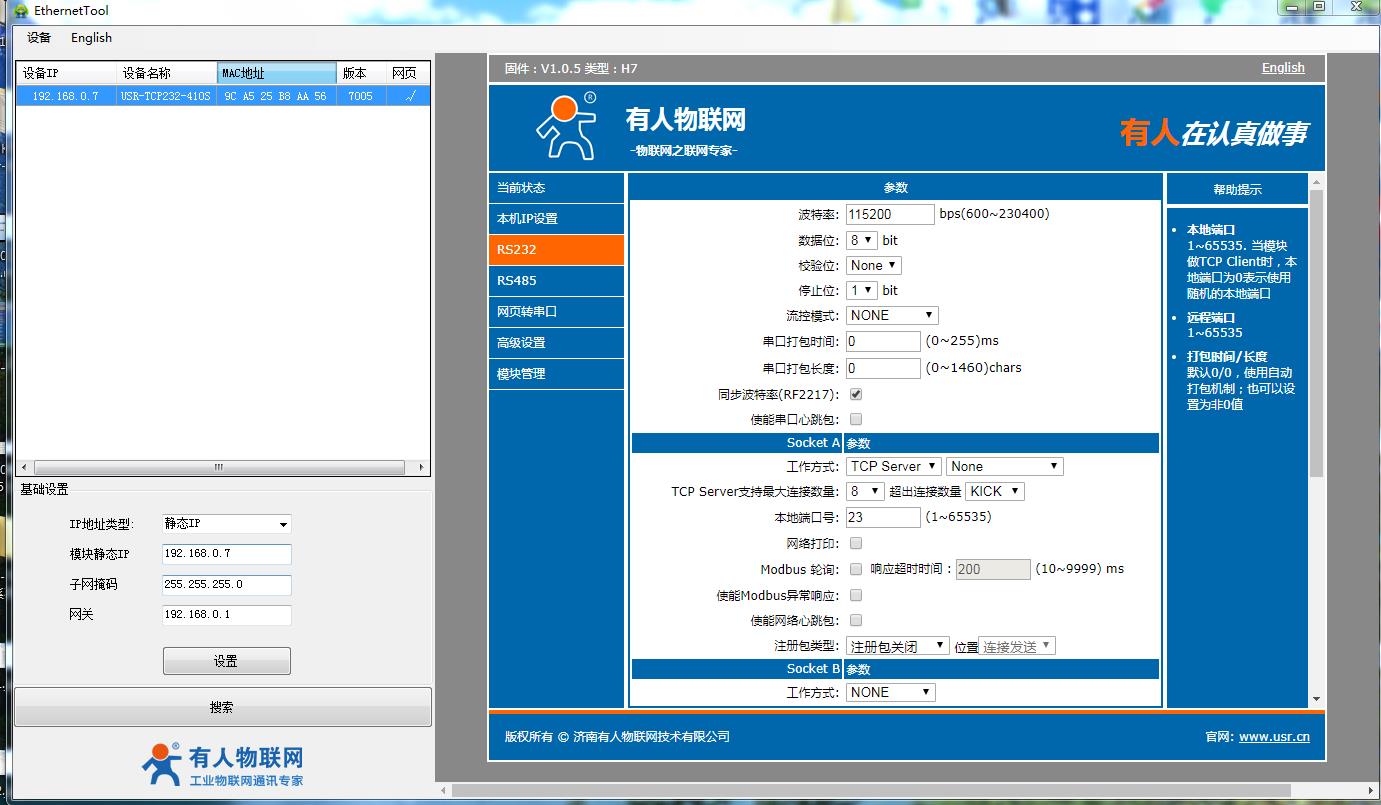
Task: Enable the serial heartbeat packet checkbox
Action: [856, 420]
